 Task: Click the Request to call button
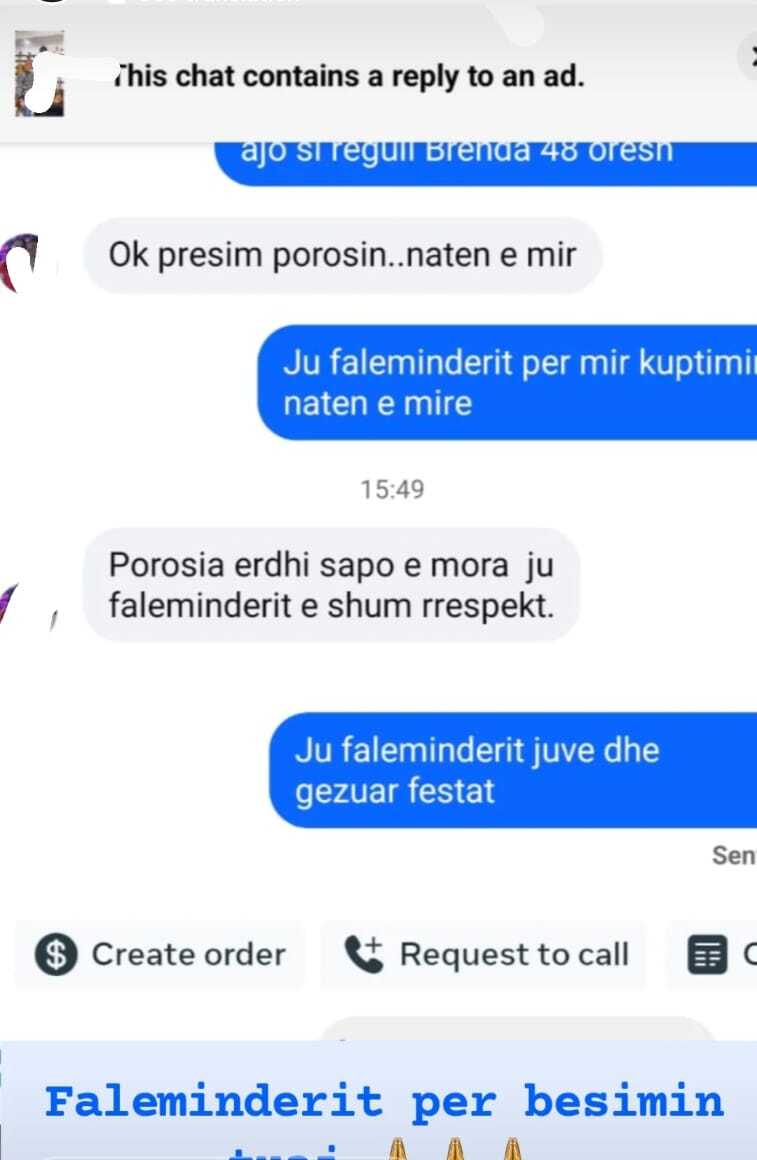click(483, 954)
